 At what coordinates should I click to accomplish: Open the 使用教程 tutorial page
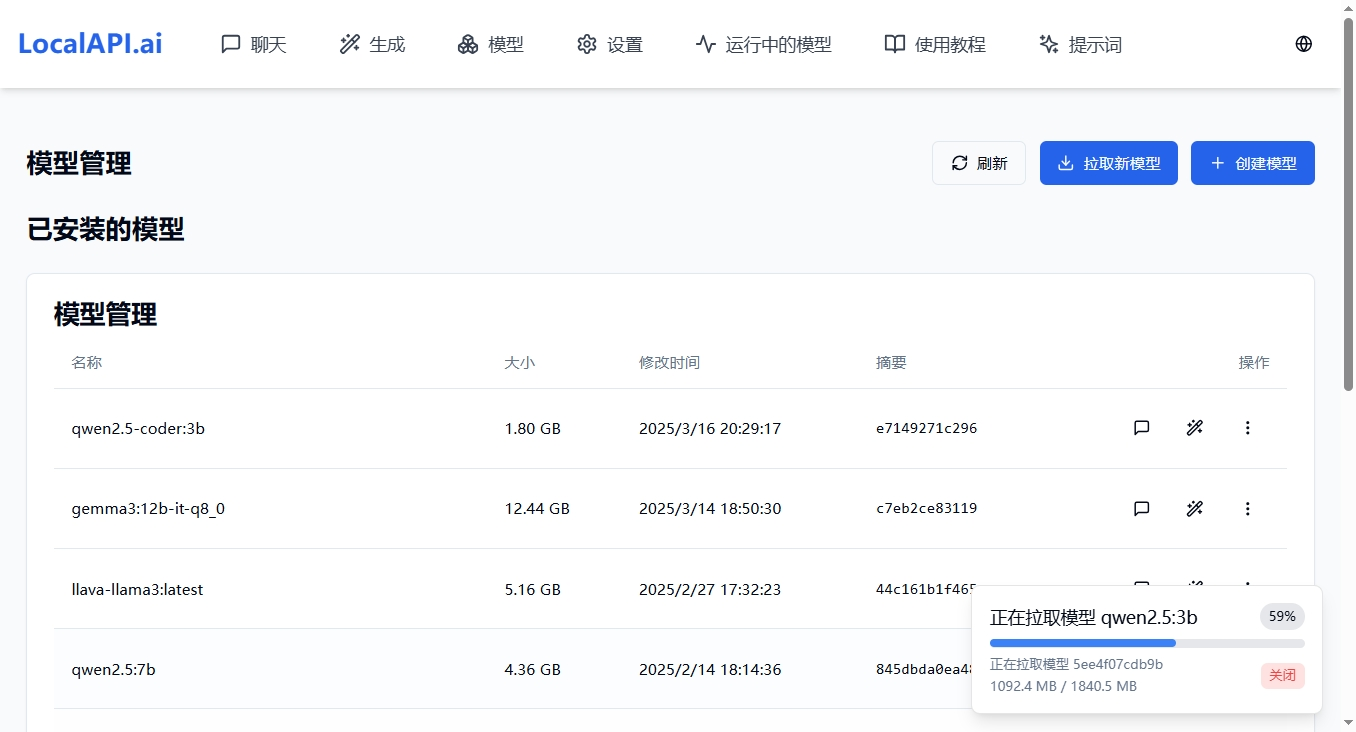click(x=935, y=45)
